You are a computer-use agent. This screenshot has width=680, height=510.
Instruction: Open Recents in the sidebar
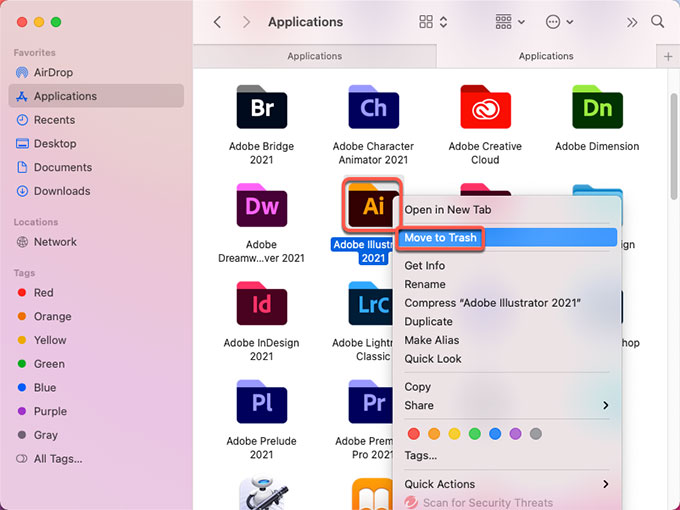click(96, 120)
